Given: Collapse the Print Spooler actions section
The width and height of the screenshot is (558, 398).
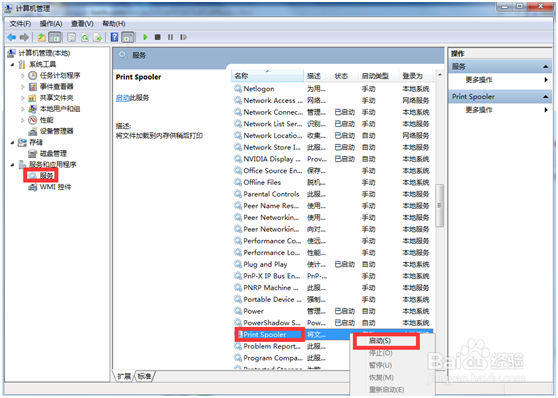Looking at the screenshot, I should (x=545, y=96).
